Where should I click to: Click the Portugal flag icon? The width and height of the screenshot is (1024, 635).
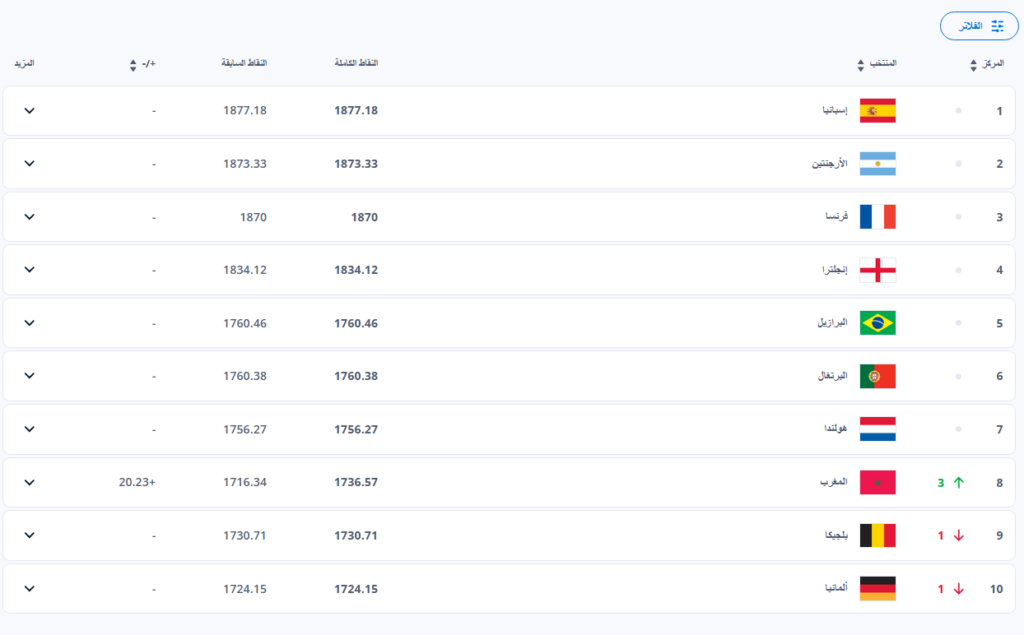877,376
